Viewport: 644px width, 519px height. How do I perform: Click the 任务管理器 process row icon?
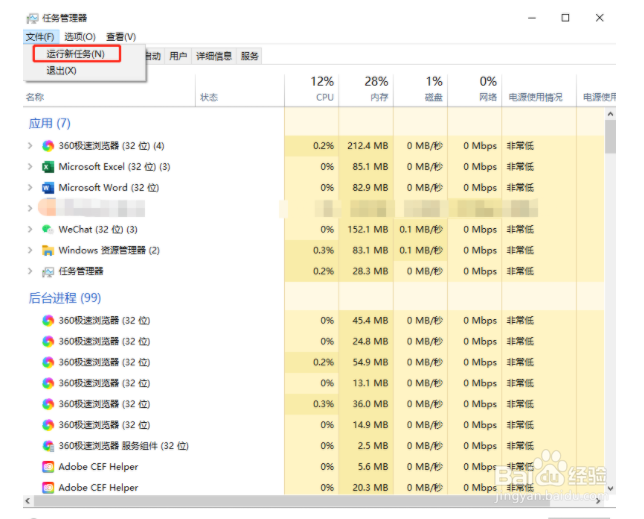tap(48, 271)
